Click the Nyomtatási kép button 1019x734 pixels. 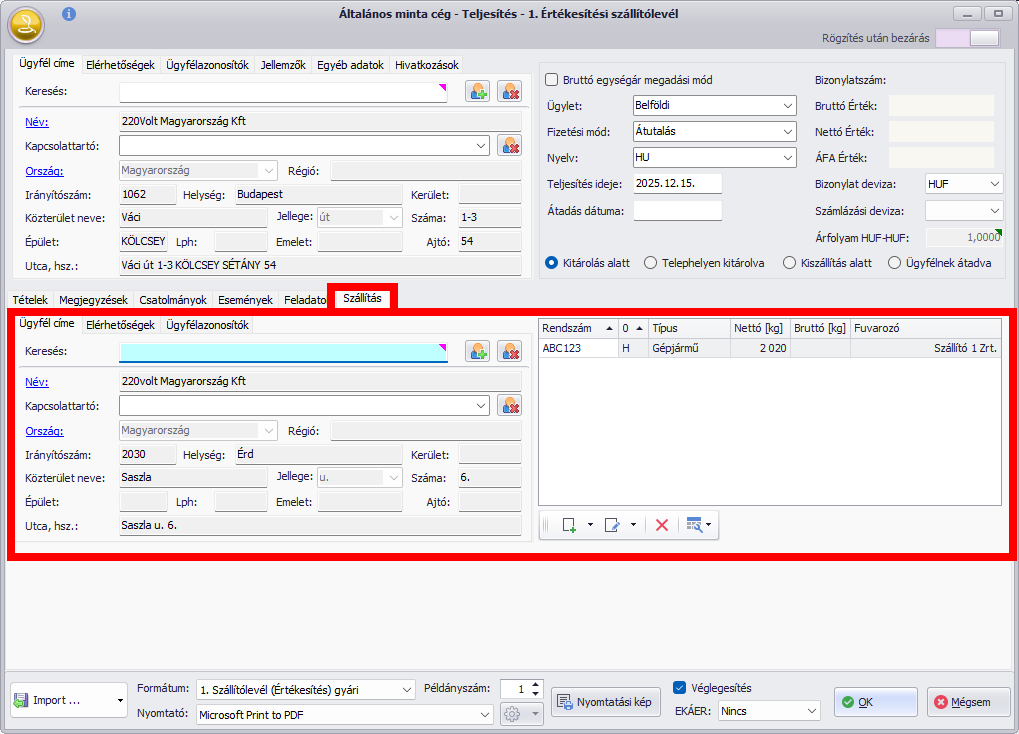coord(606,702)
